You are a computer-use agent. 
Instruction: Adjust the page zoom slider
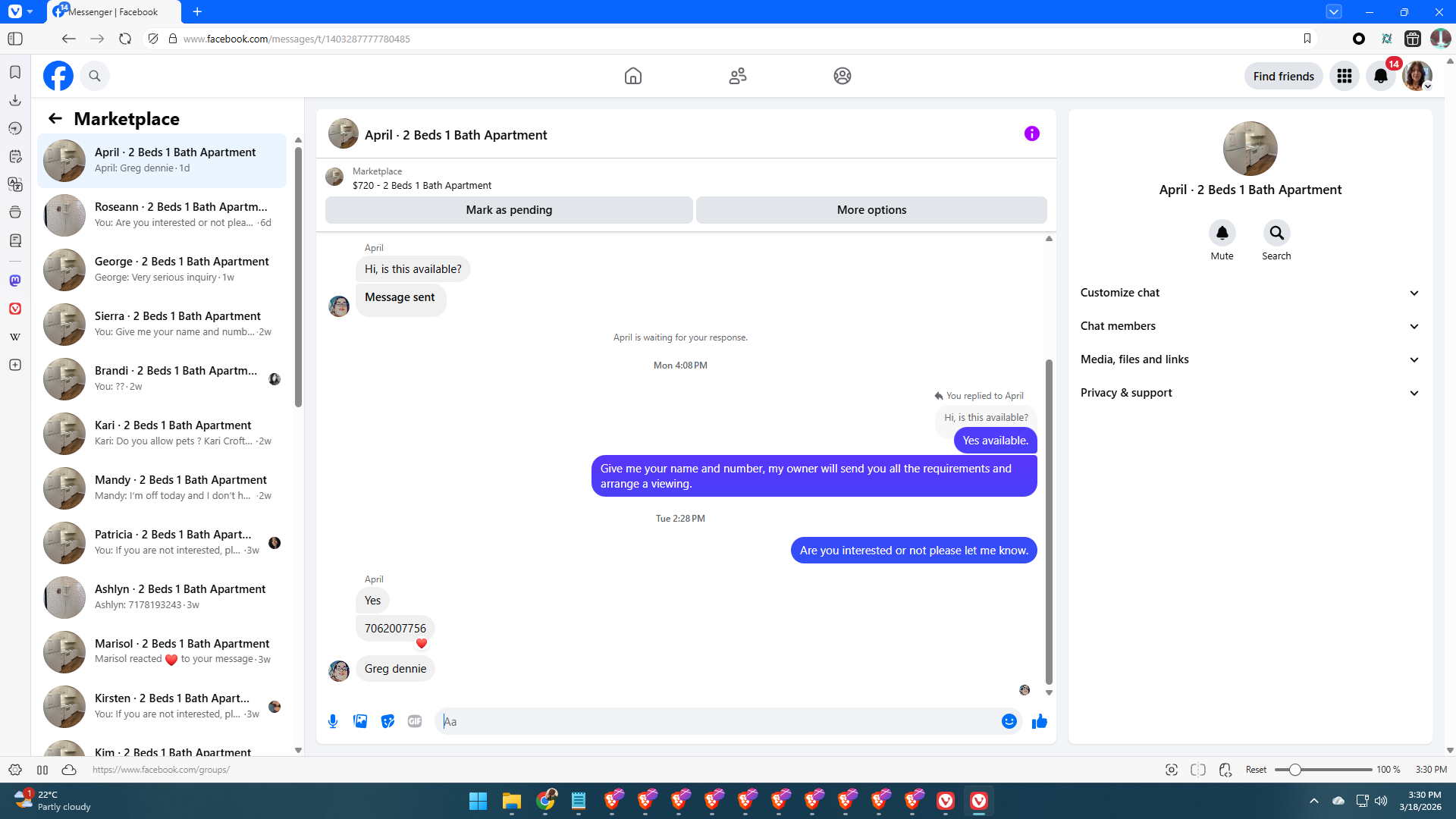click(x=1295, y=770)
